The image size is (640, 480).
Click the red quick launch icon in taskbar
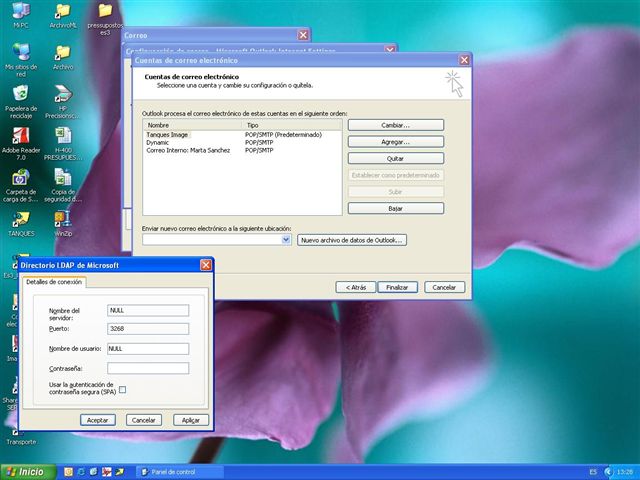point(107,472)
